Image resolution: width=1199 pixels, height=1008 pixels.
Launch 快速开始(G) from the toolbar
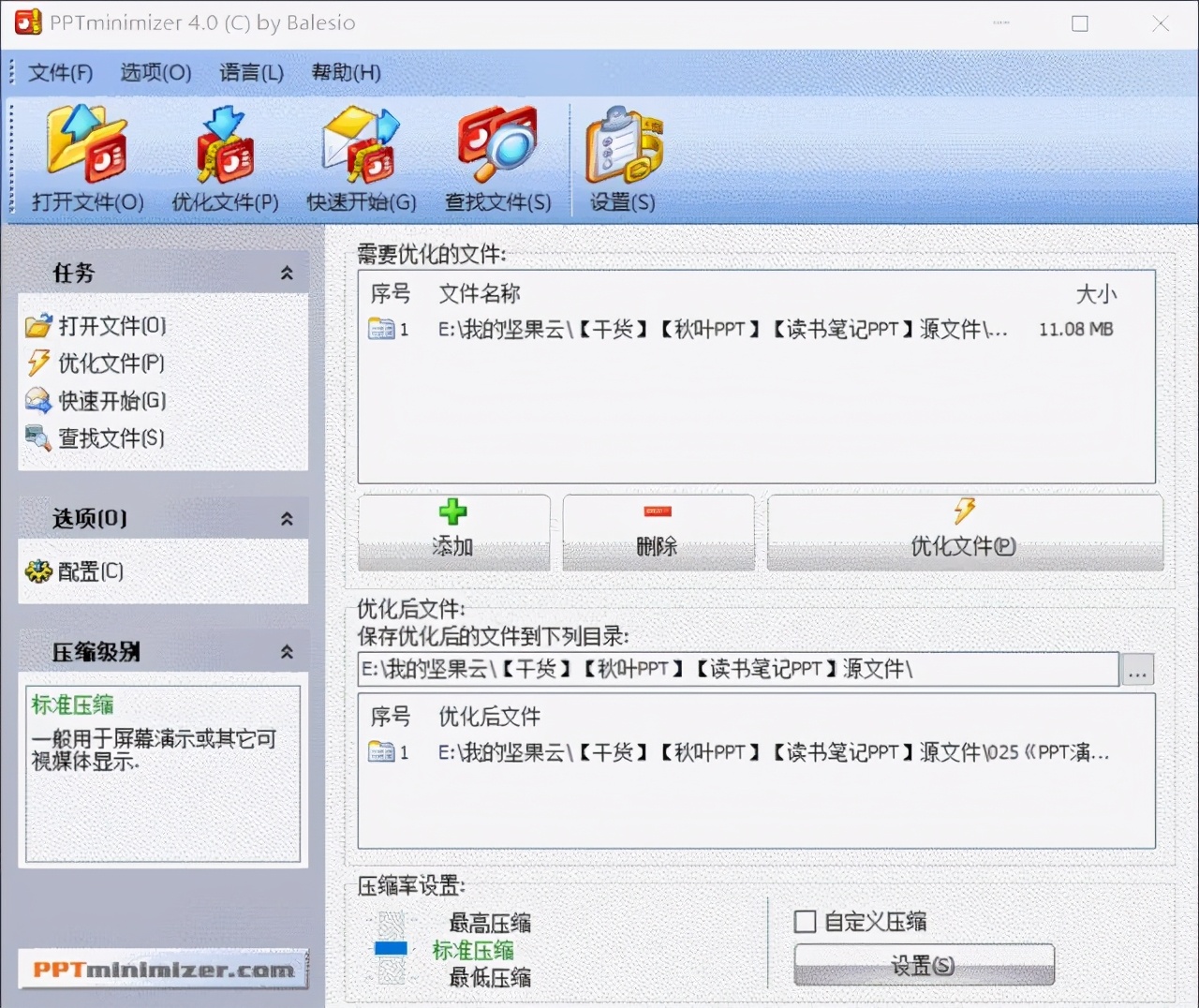click(x=361, y=157)
